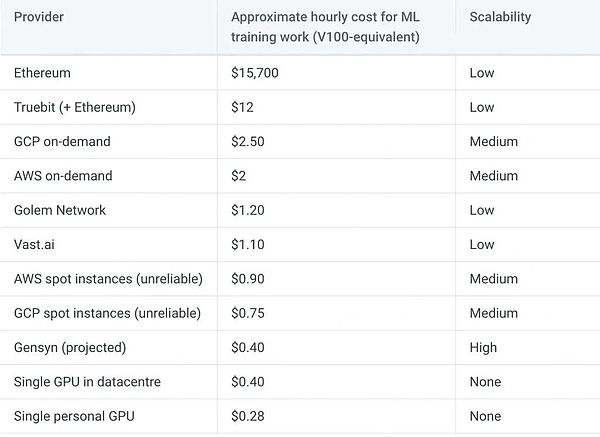Select the Single GPU in datacentre cell
Screen dimensions: 600x437
[87, 382]
